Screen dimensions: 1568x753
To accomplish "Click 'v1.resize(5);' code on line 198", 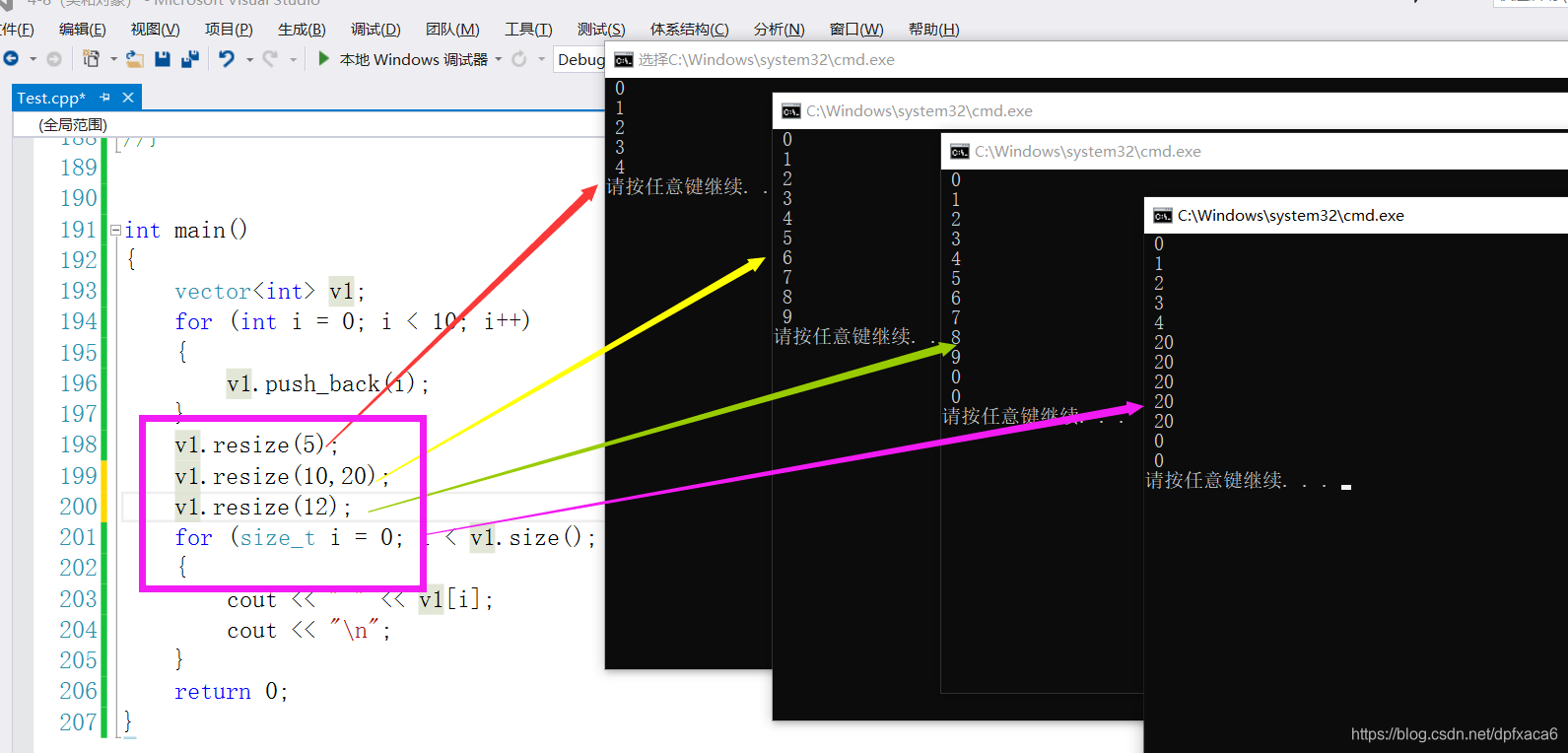I will 256,445.
